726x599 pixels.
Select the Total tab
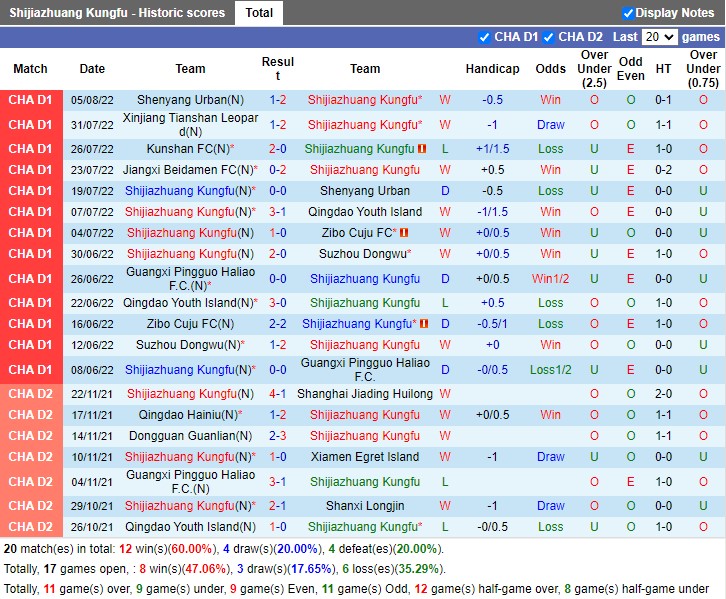pos(259,13)
